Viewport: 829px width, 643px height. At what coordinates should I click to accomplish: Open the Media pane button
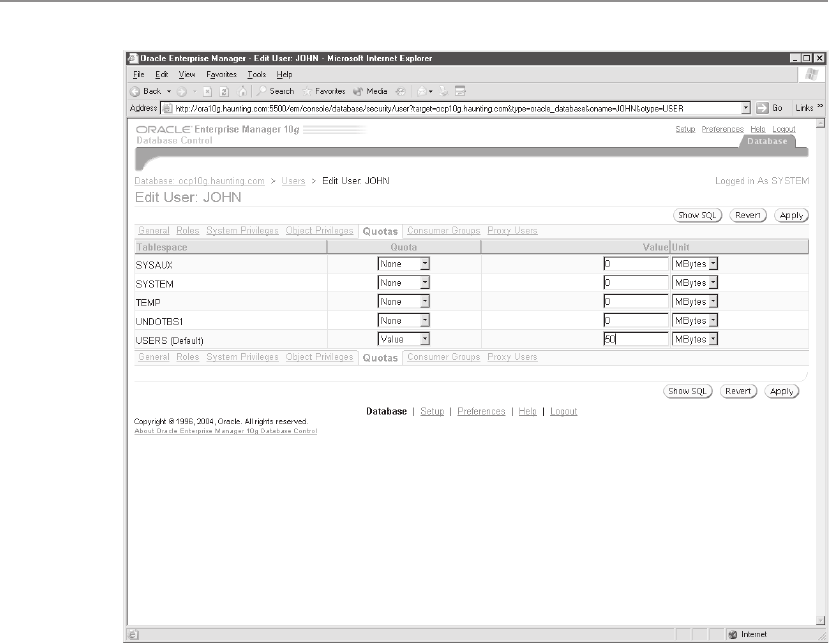coord(370,91)
